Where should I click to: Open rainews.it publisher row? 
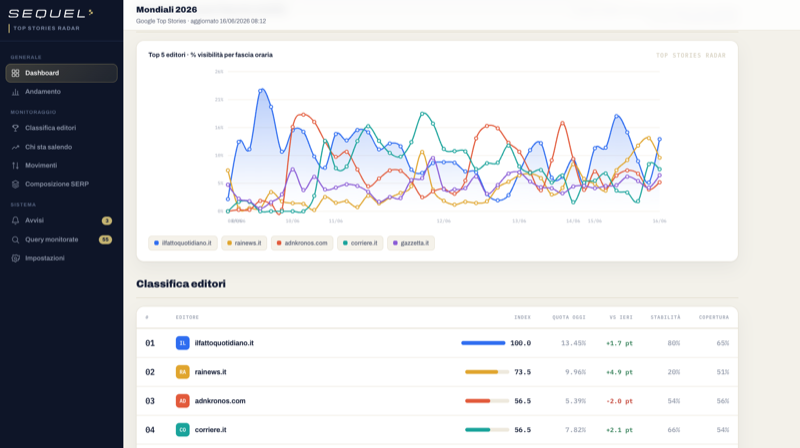tap(437, 372)
